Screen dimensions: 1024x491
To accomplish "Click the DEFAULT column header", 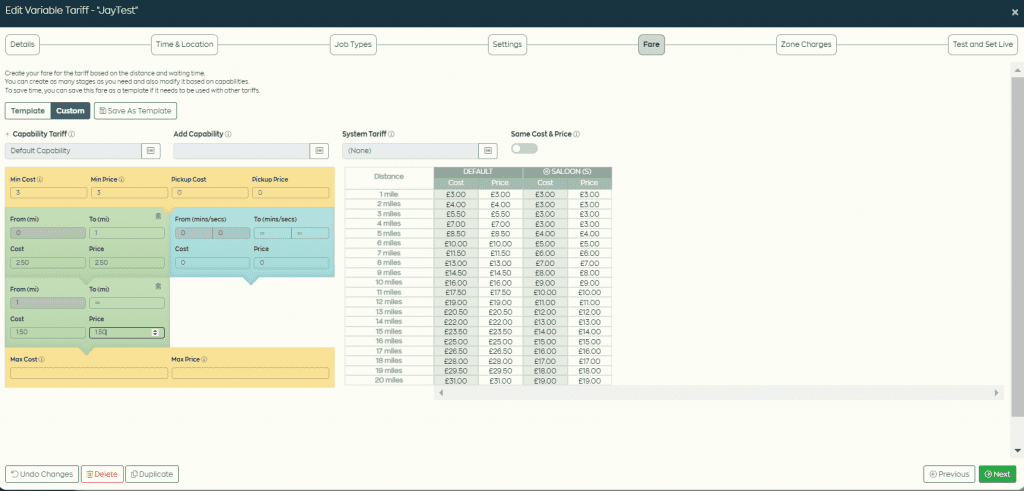I will [x=478, y=172].
